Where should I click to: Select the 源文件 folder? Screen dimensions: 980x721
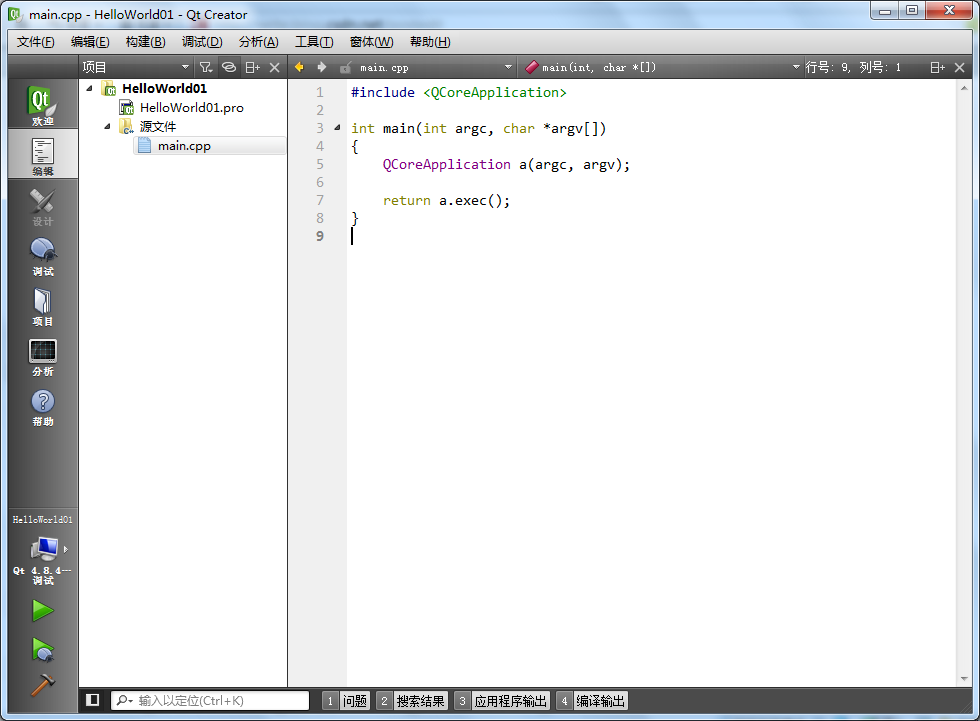(x=158, y=126)
